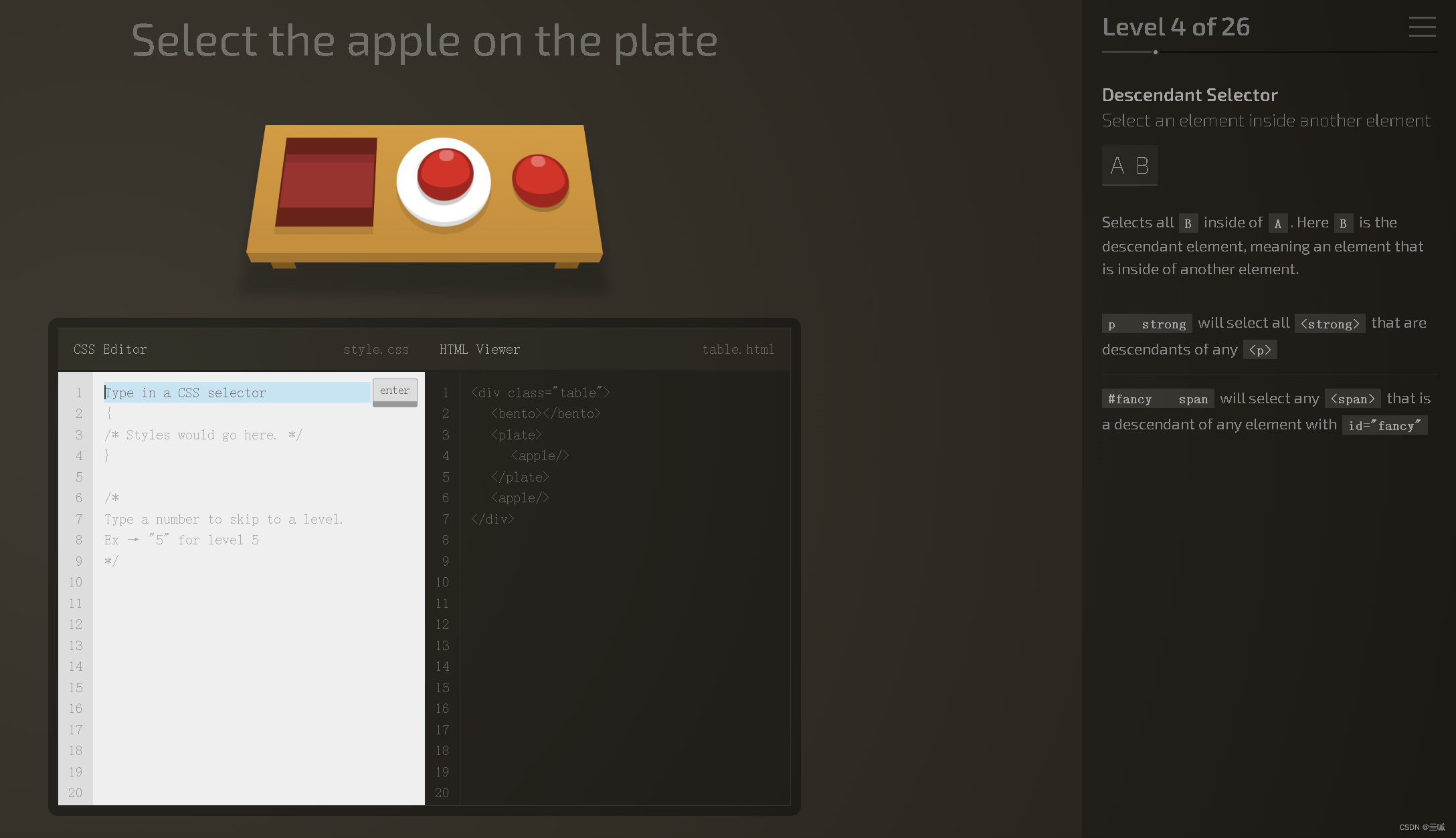Click the p strong selector example code
Image resolution: width=1456 pixels, height=838 pixels.
tap(1145, 323)
